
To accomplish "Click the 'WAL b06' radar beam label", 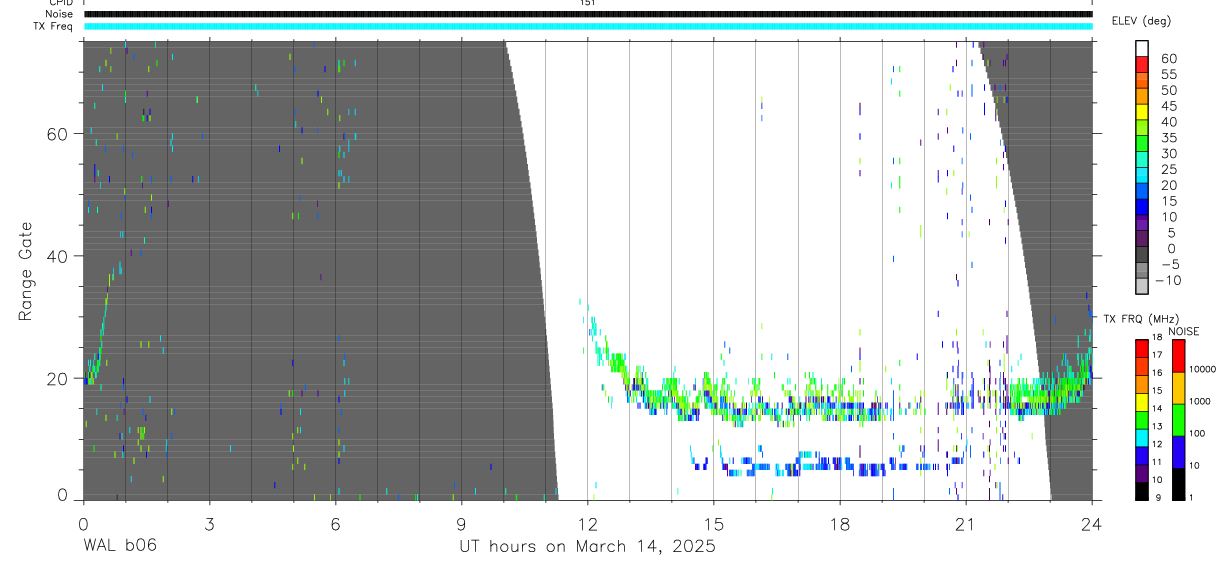I will click(x=119, y=547).
